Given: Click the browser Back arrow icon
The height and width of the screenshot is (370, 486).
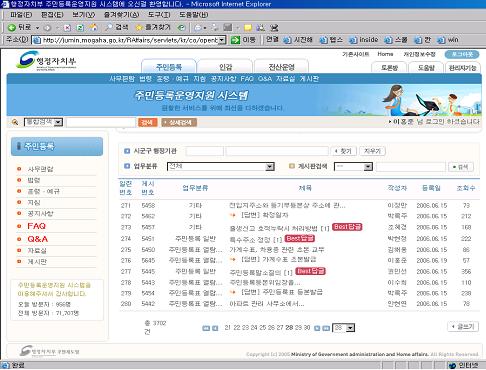Looking at the screenshot, I should tap(12, 27).
